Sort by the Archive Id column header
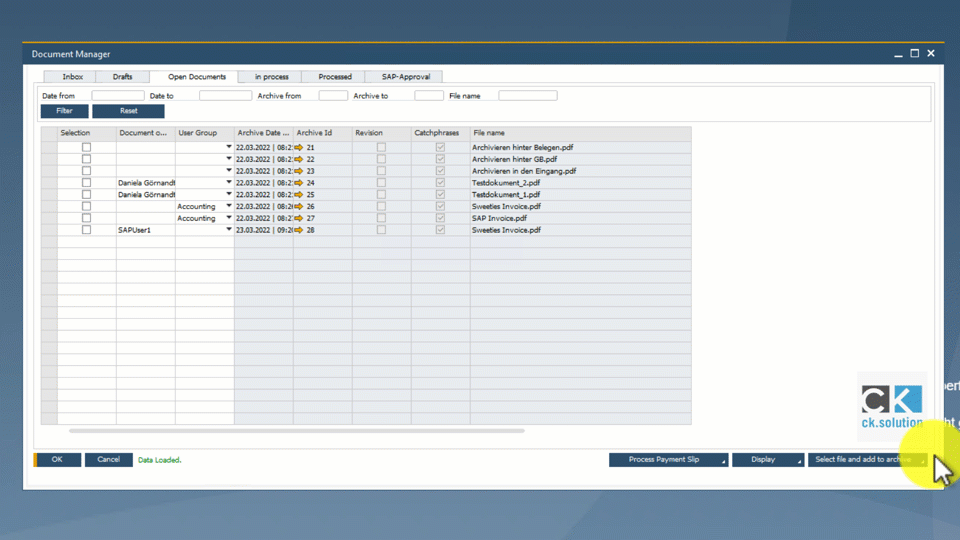The width and height of the screenshot is (960, 540). pos(323,133)
